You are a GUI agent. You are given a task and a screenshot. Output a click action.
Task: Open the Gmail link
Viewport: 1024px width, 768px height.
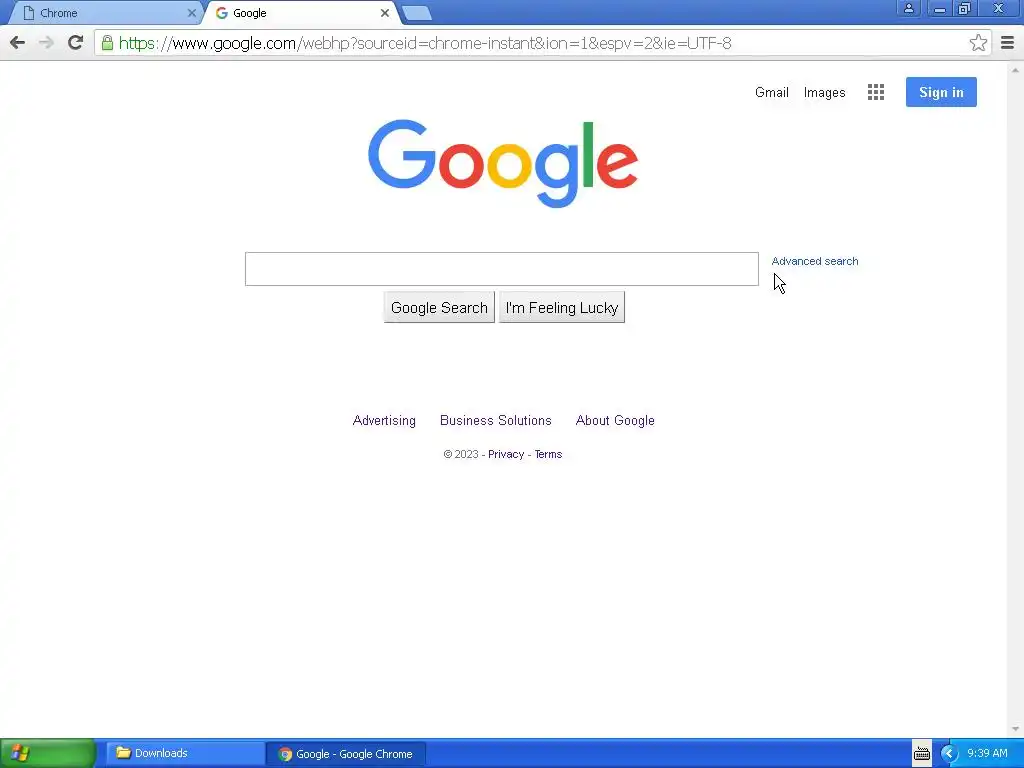click(772, 93)
